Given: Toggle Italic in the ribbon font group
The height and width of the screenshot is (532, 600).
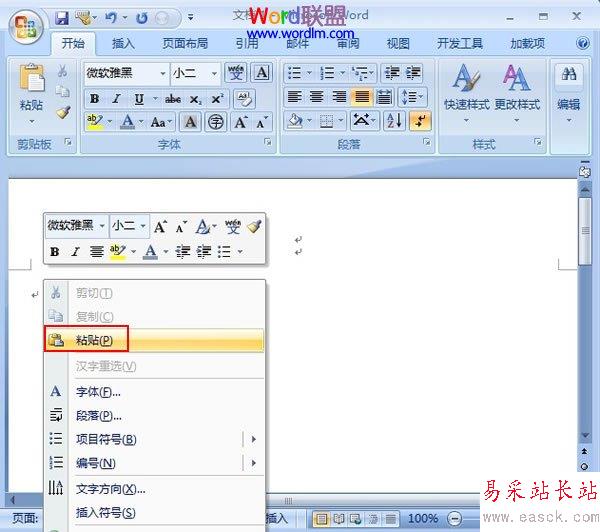Looking at the screenshot, I should tap(116, 99).
